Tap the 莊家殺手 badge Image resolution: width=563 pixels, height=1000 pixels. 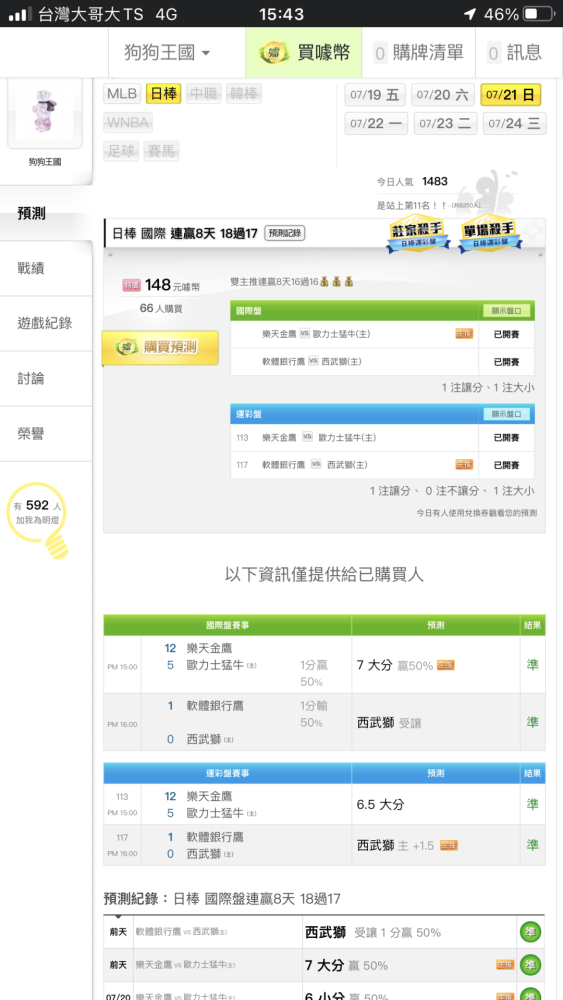pos(418,235)
